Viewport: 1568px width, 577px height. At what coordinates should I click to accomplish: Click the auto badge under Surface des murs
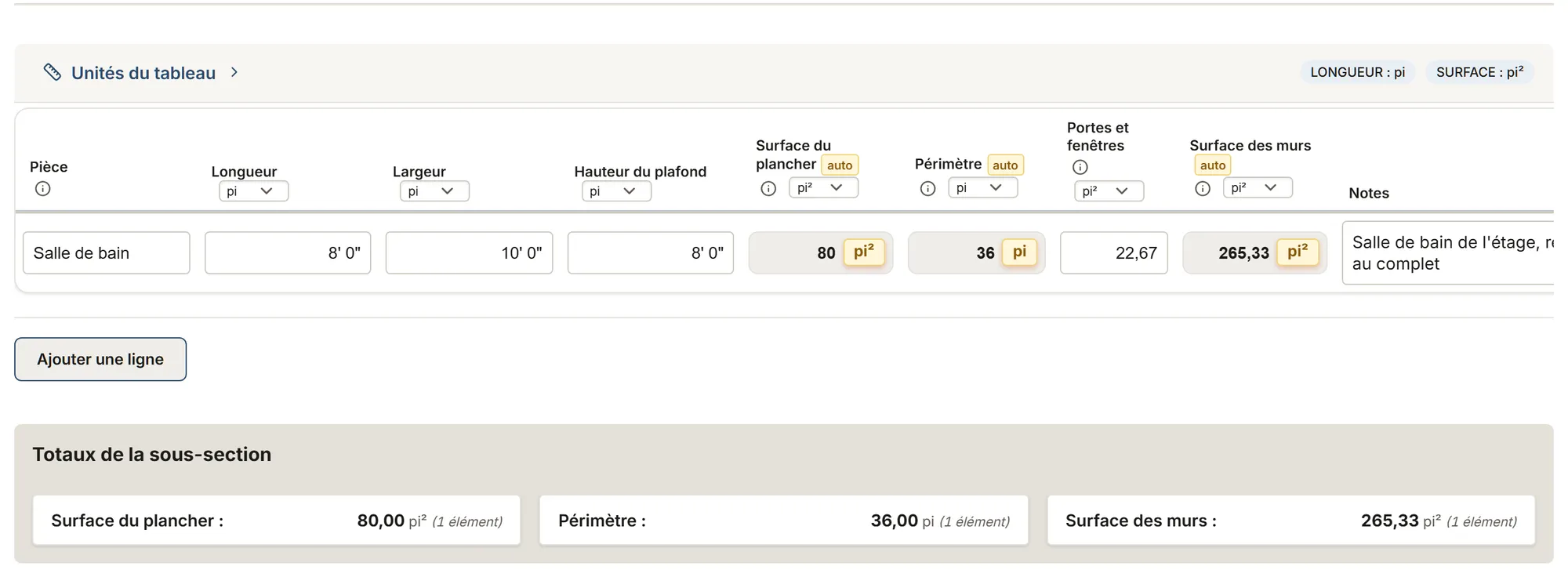pos(1213,165)
